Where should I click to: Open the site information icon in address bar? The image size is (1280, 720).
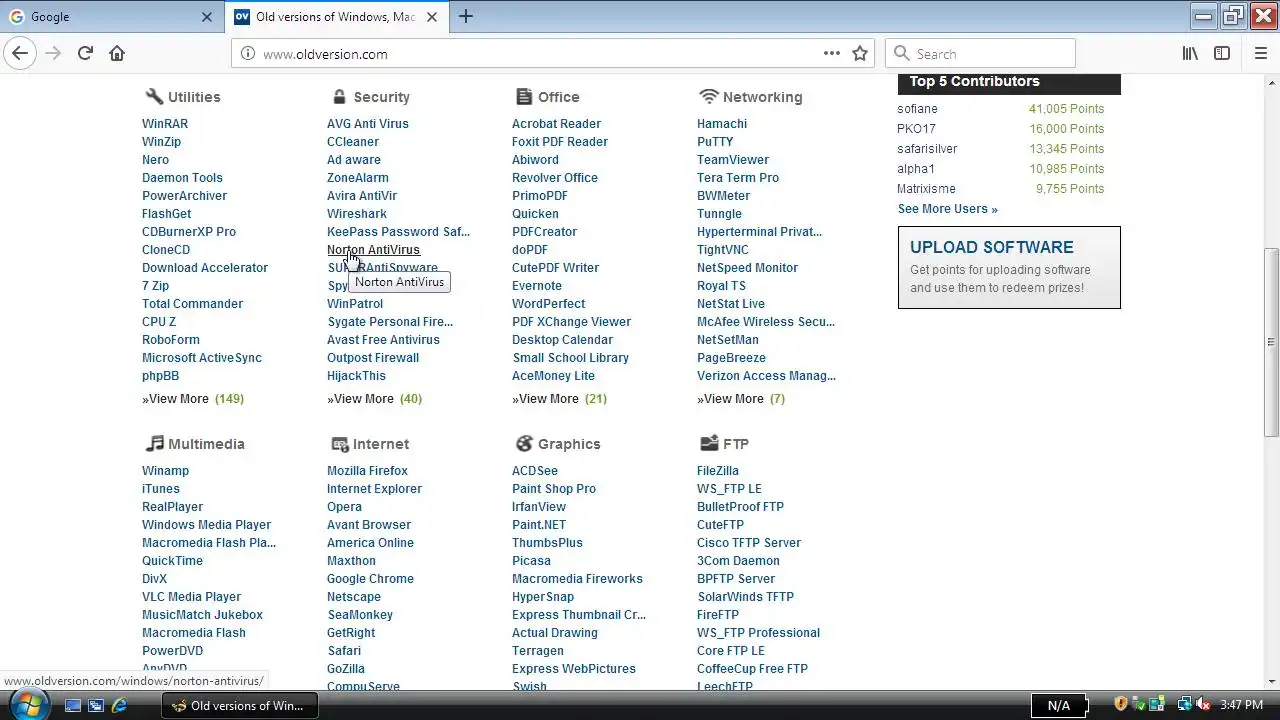pyautogui.click(x=248, y=54)
